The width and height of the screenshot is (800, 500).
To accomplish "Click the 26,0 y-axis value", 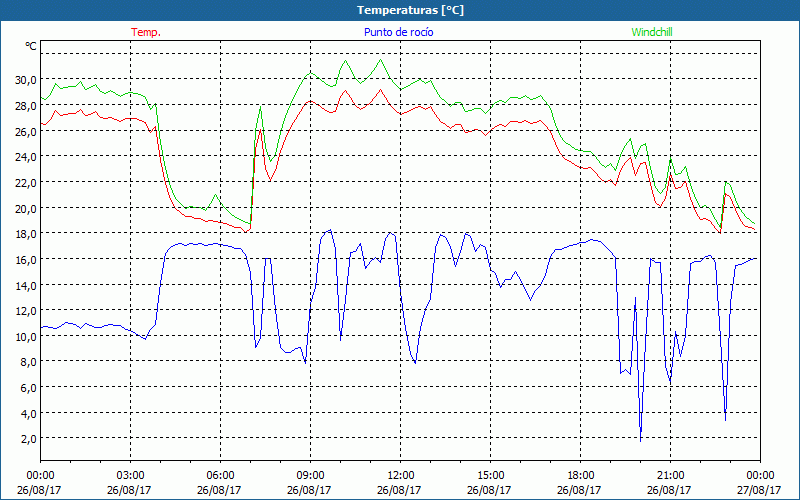I will point(27,131).
